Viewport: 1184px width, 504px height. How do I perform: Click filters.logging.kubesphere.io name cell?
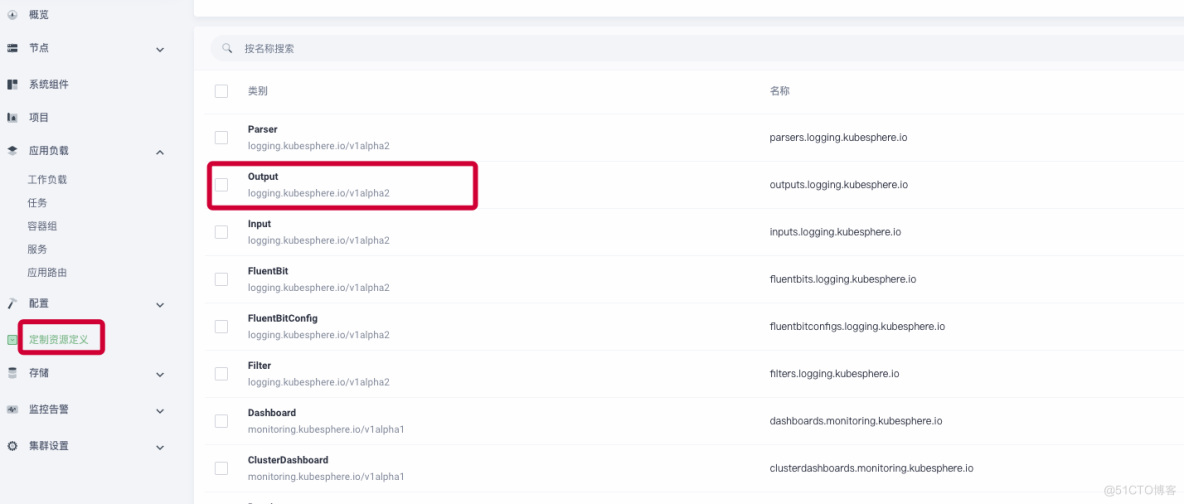(x=834, y=373)
